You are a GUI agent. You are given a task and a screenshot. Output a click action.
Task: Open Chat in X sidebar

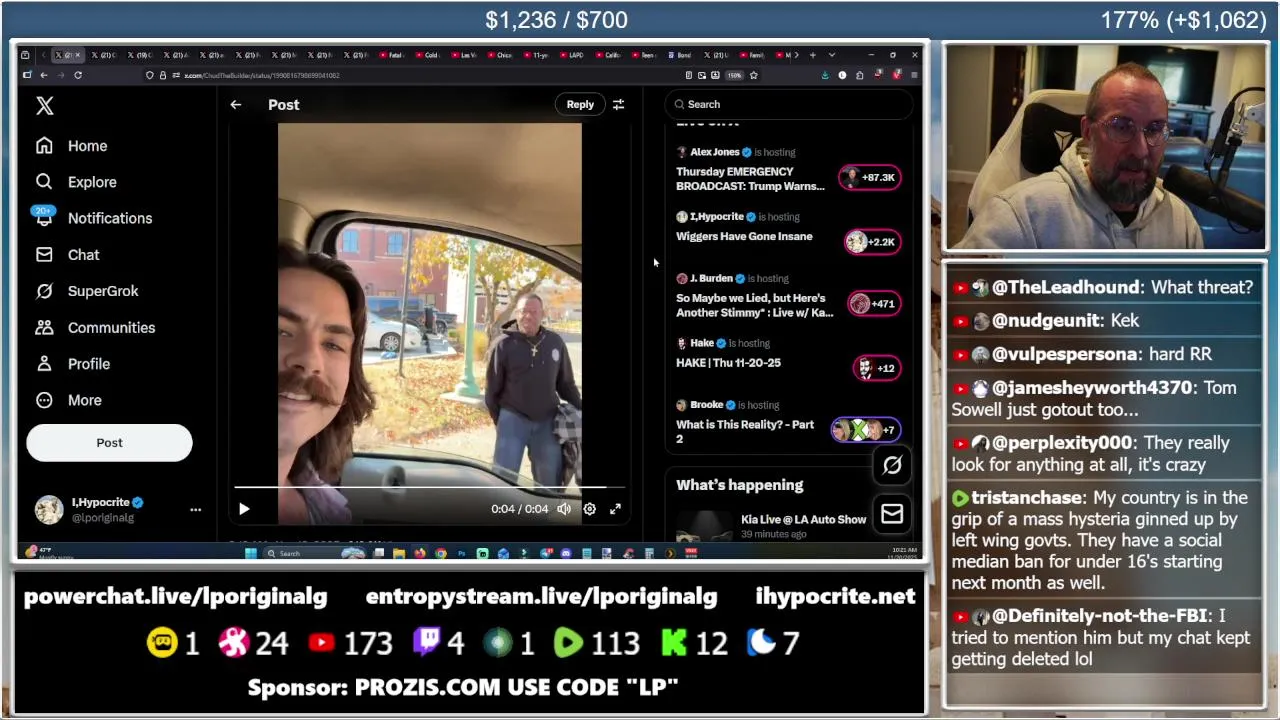[x=67, y=255]
